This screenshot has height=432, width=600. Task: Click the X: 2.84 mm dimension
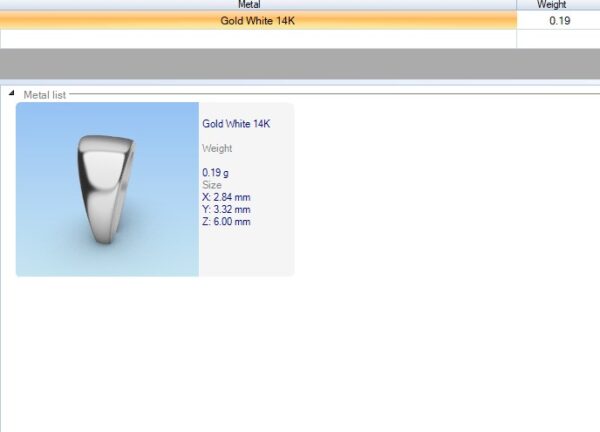point(226,197)
